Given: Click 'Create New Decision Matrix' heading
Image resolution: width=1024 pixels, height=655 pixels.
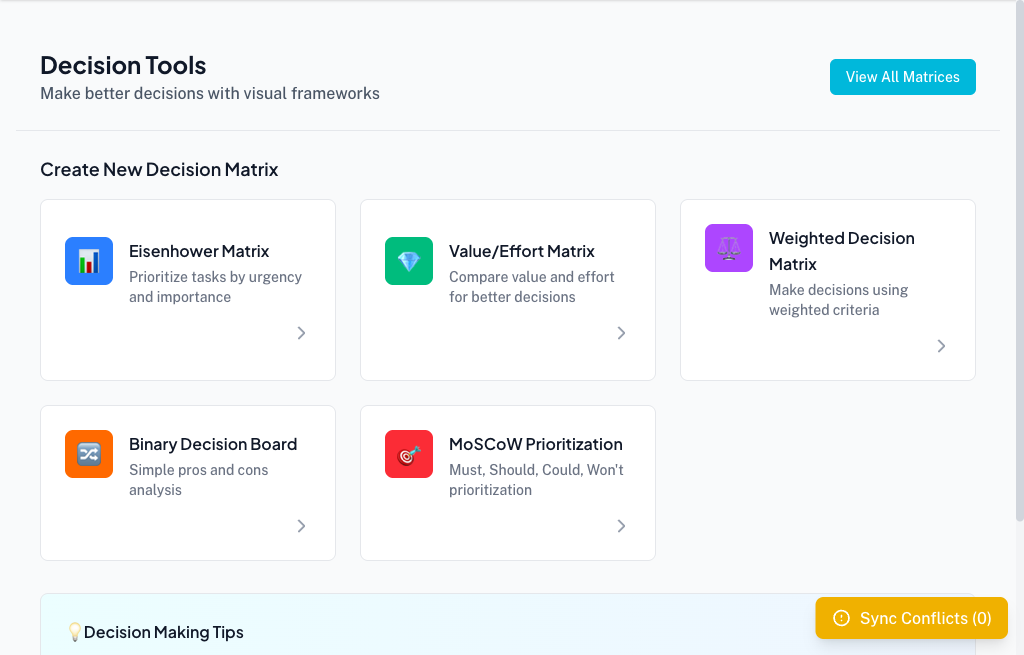Looking at the screenshot, I should (159, 170).
